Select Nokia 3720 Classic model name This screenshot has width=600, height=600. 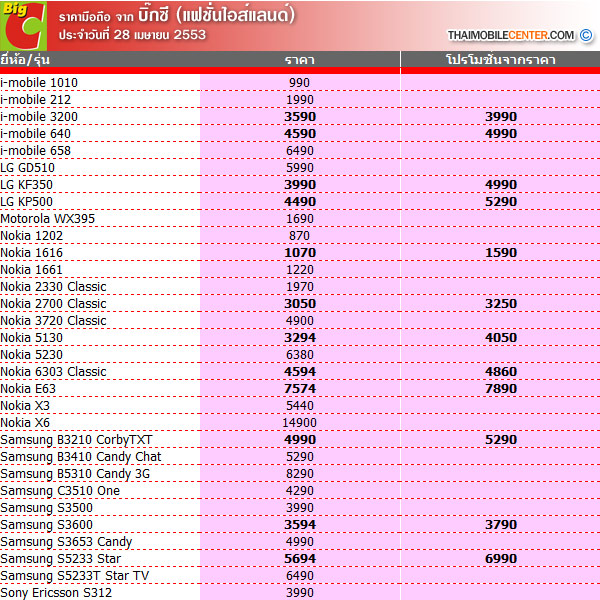[x=53, y=321]
